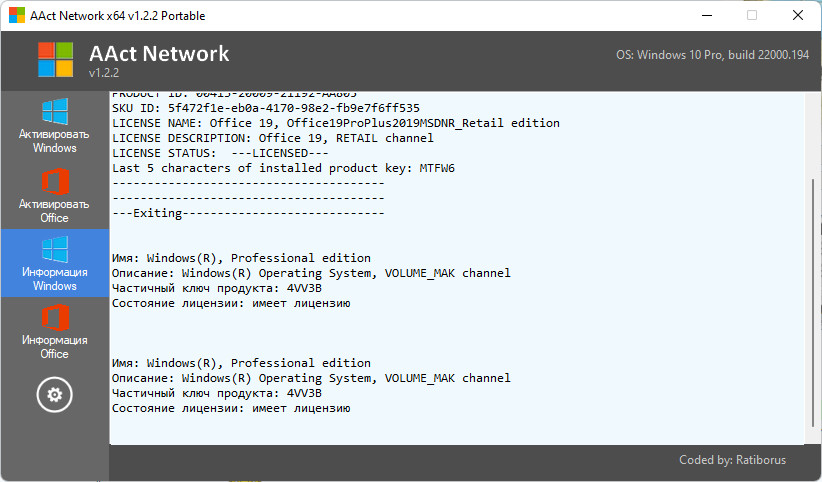
Task: Select the 'Информация Windows' label text
Action: [54, 279]
